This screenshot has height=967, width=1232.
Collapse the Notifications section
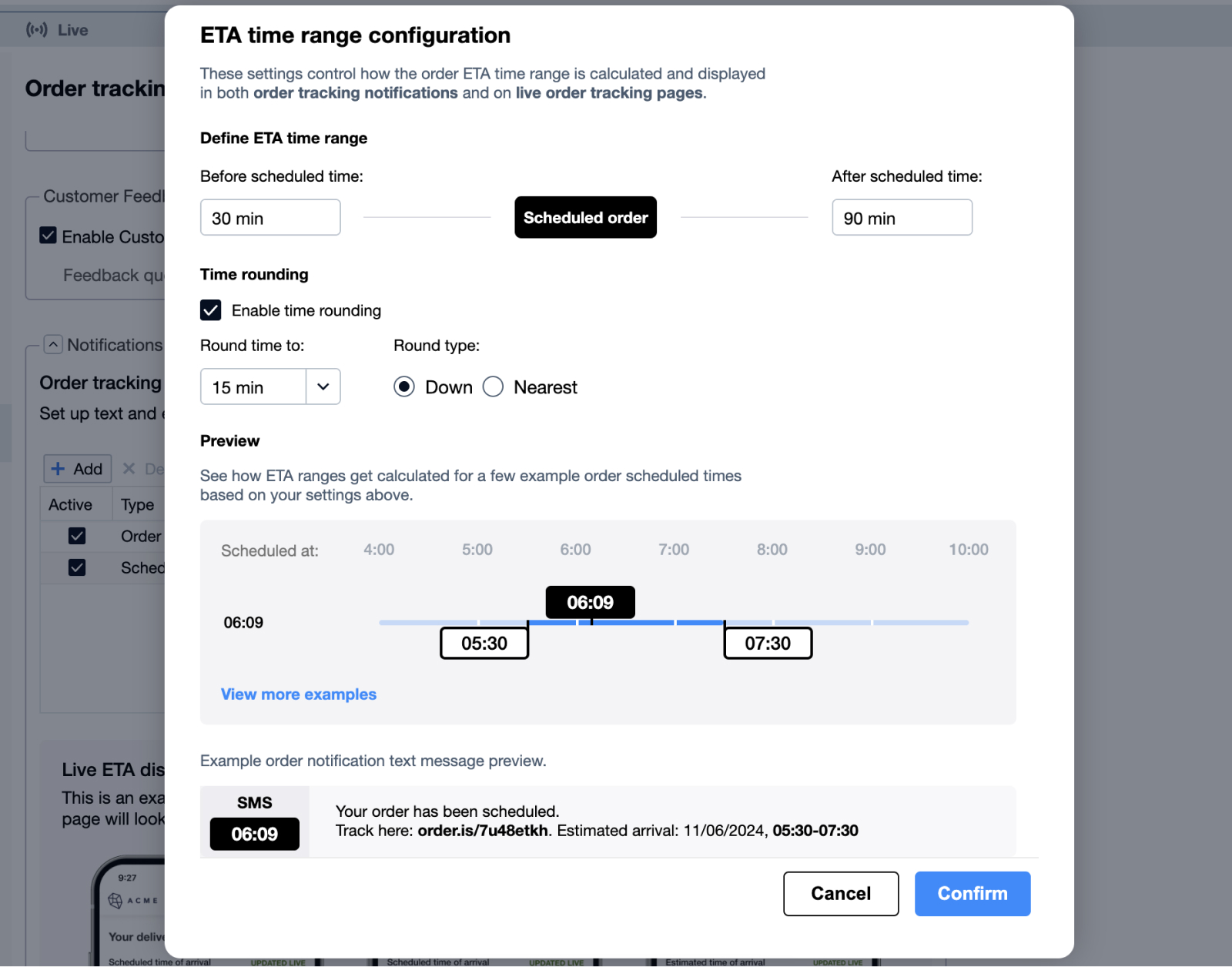52,344
